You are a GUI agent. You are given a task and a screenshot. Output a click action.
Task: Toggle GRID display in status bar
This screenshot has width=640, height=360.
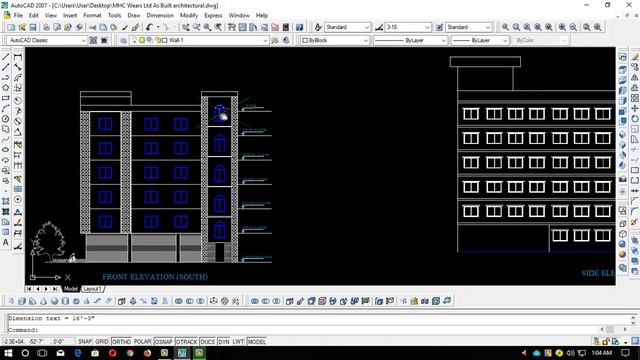point(102,342)
